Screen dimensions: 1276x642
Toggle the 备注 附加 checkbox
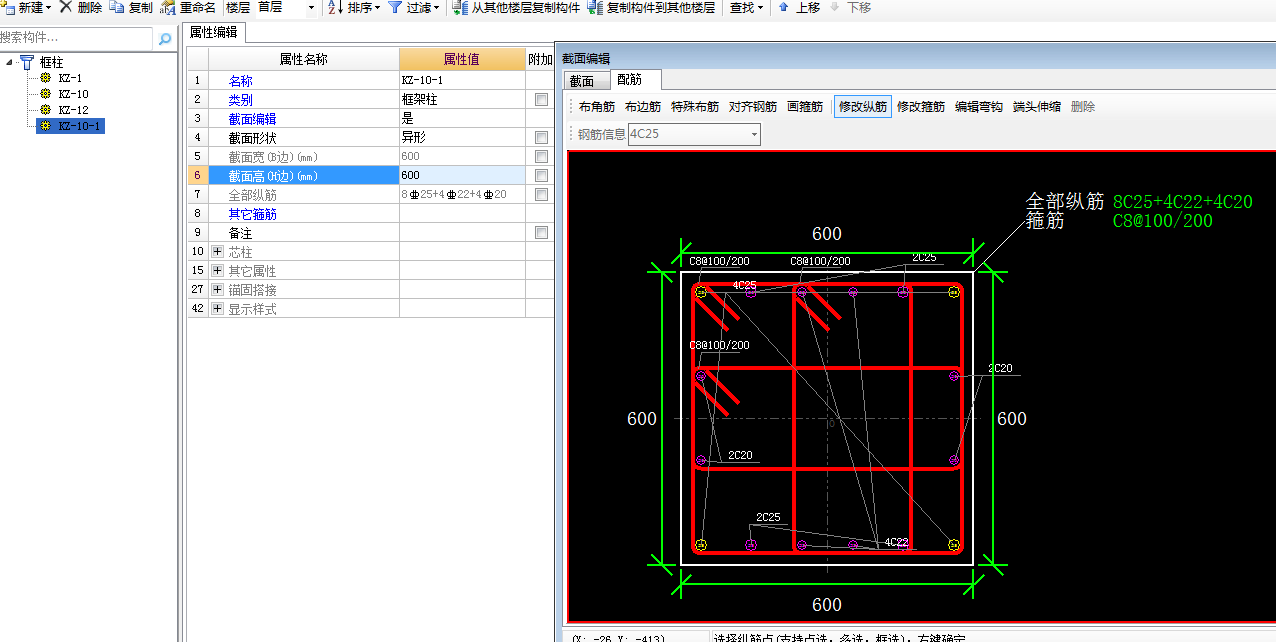[541, 233]
